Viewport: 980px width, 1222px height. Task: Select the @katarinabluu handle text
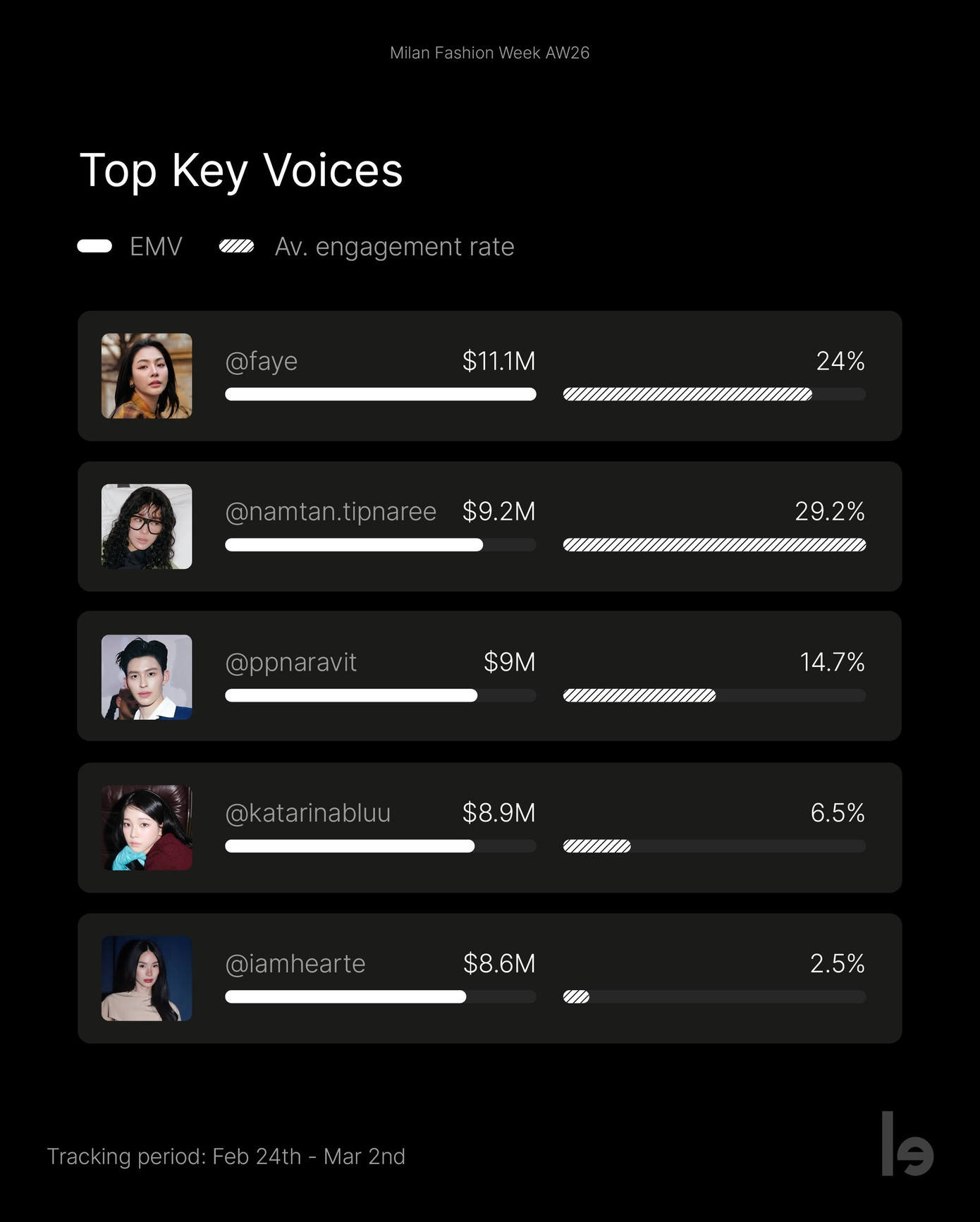307,813
